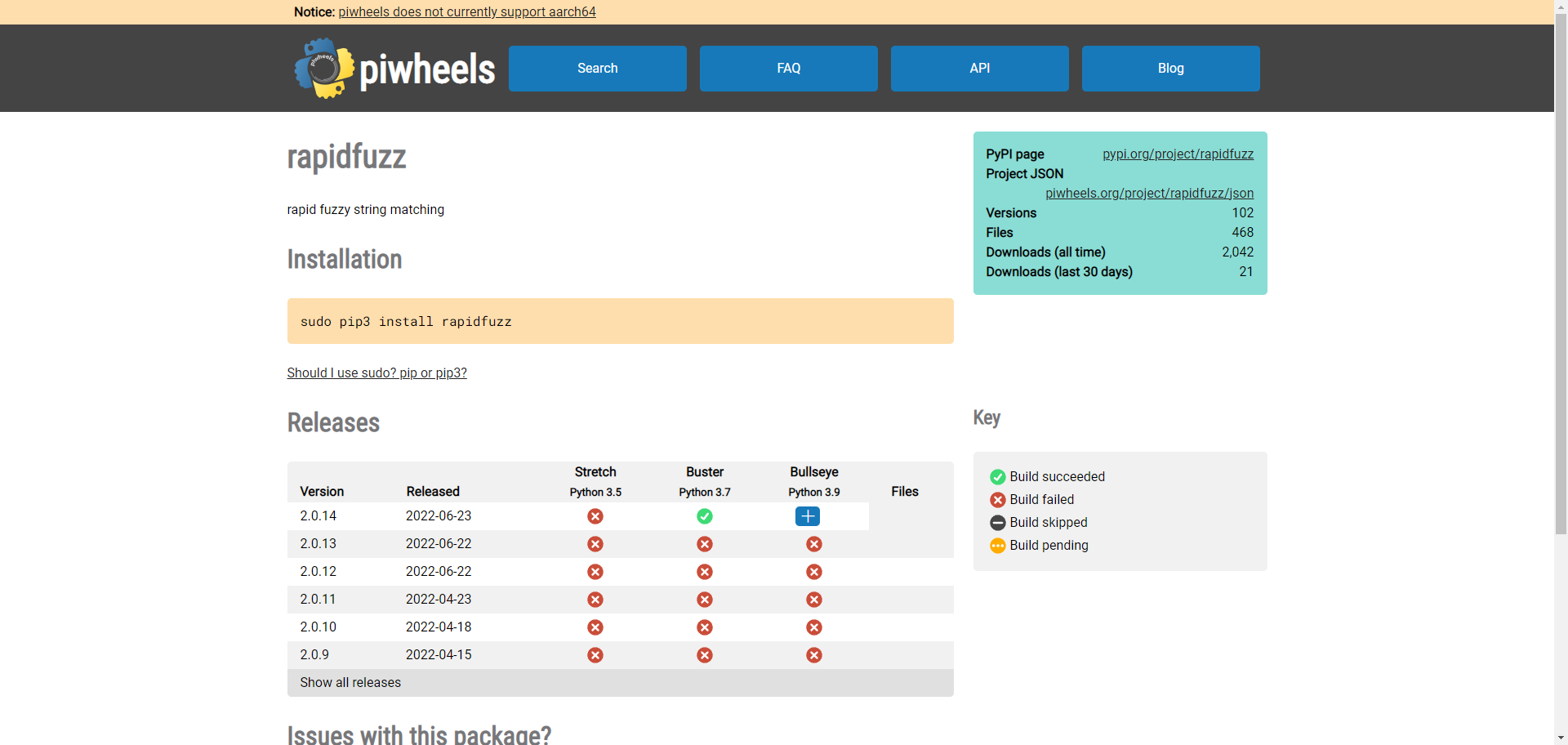Click the aarch64 support notice link
Viewport: 1568px width, 745px height.
[466, 12]
